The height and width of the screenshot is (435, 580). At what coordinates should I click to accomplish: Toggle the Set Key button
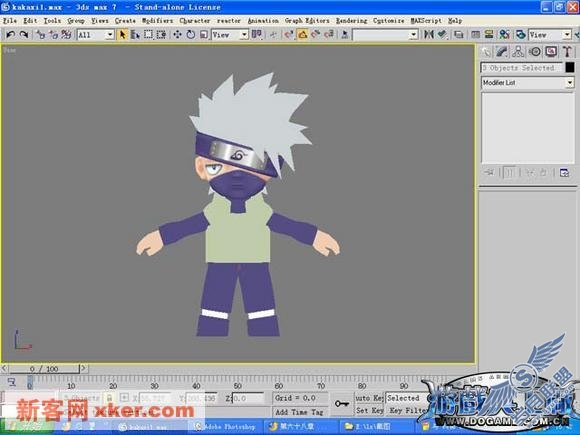(369, 411)
